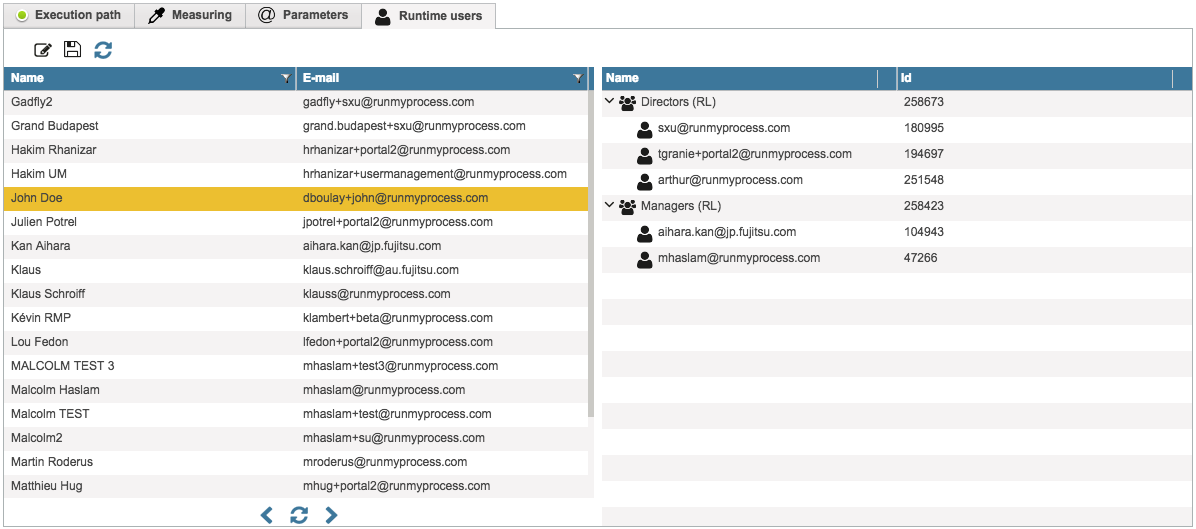Viewport: 1196px width, 529px height.
Task: Click email klaus.schroiff@au.fujitsu.com
Action: (x=381, y=270)
